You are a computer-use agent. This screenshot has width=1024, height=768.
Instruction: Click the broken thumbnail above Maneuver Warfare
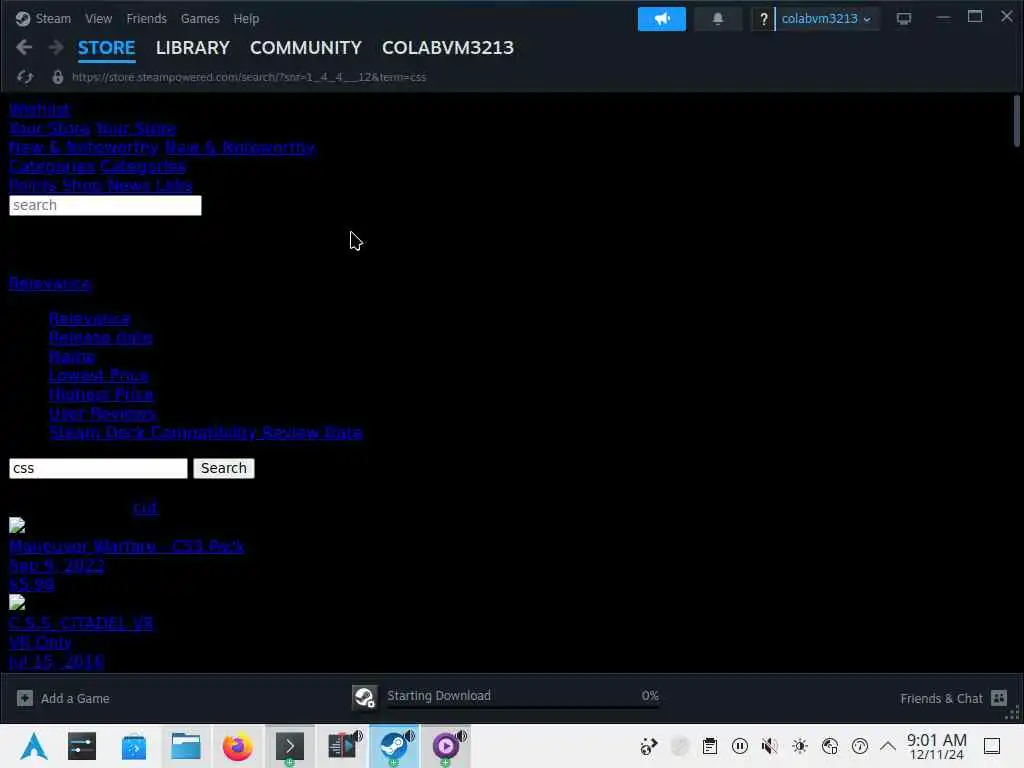17,526
